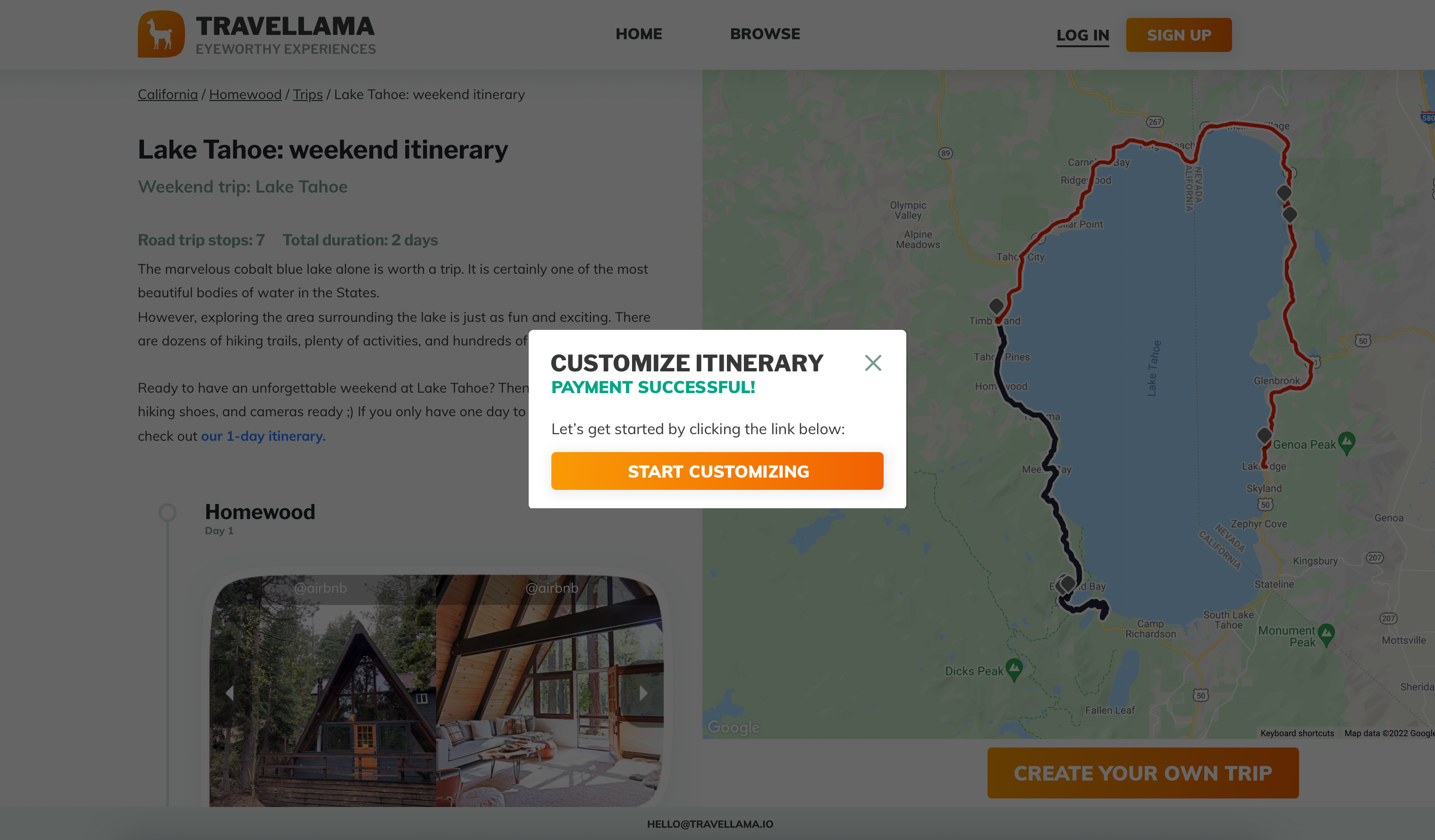
Task: Click the hello@travellama.io email link
Action: (709, 823)
